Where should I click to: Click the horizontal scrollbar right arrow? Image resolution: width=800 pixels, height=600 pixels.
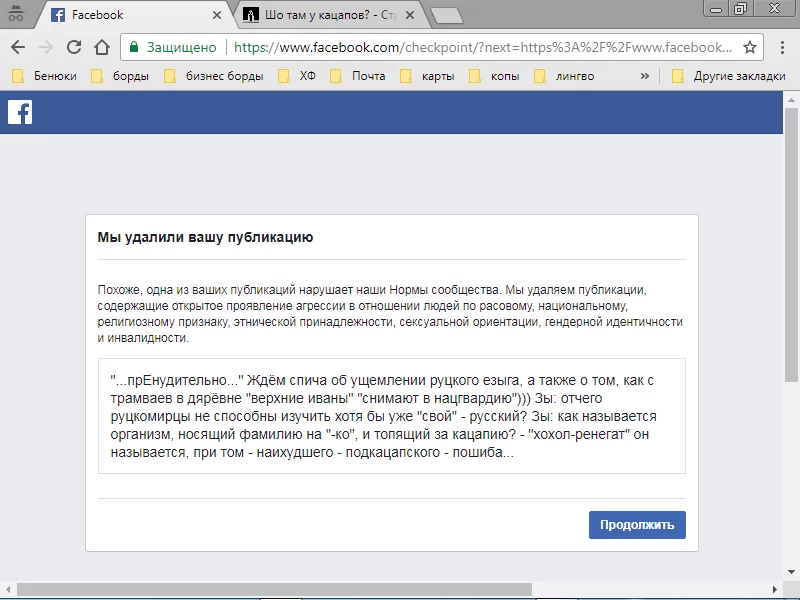[x=774, y=589]
